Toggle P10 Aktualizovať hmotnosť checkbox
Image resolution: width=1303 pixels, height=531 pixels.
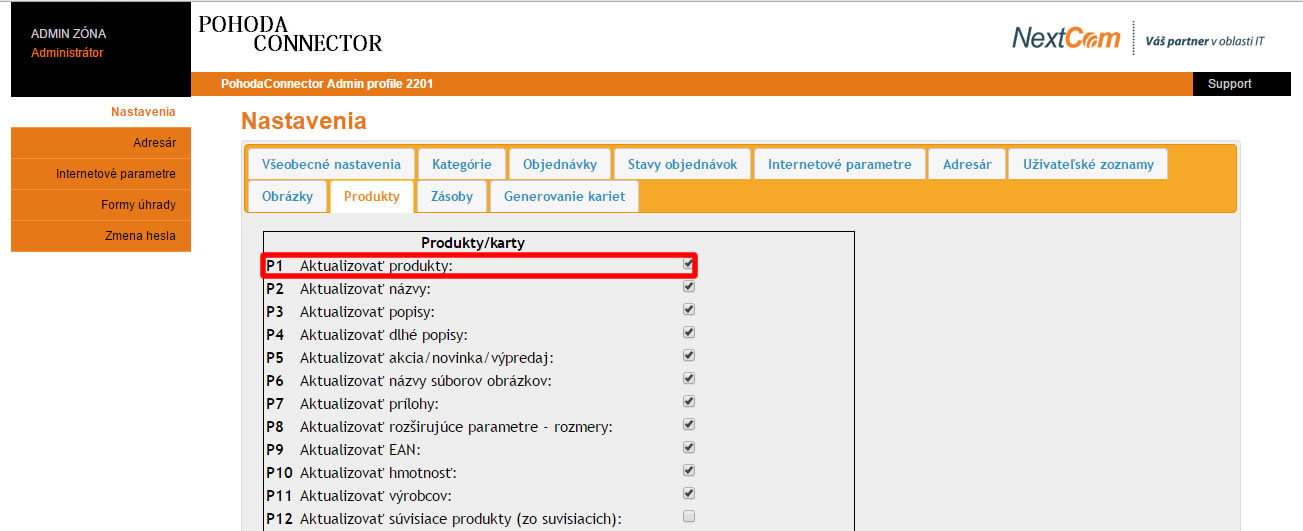[x=688, y=470]
